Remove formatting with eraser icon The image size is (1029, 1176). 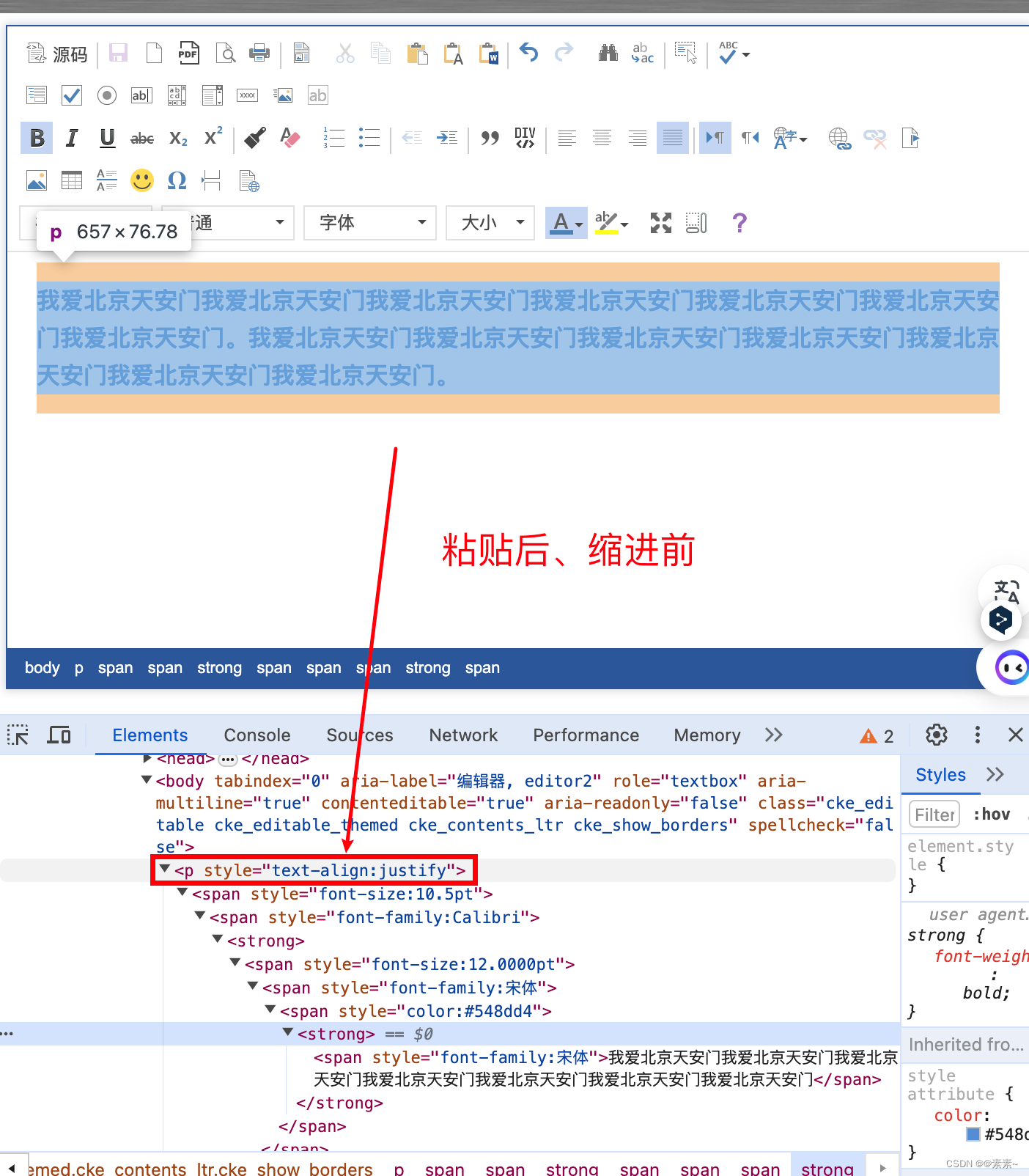[290, 138]
